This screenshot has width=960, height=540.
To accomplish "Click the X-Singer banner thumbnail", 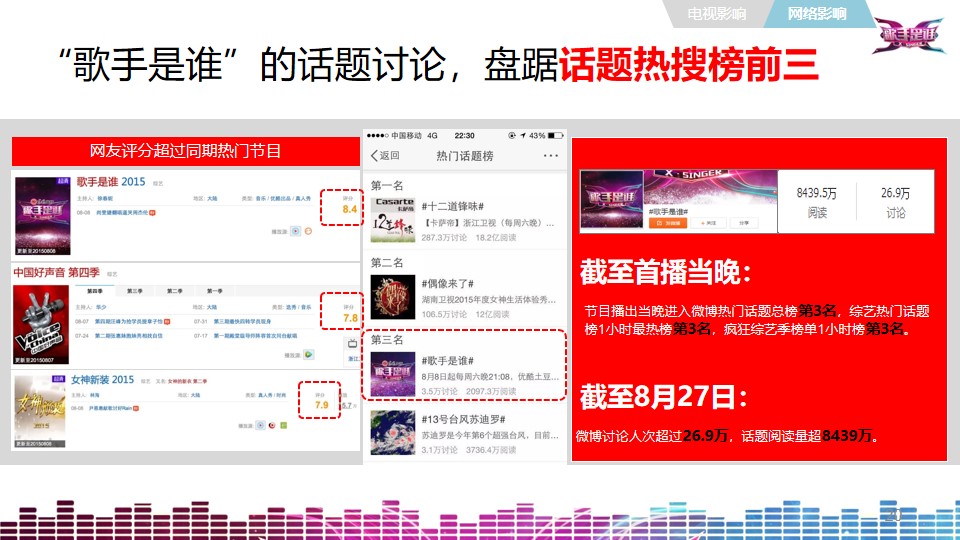I will point(612,200).
